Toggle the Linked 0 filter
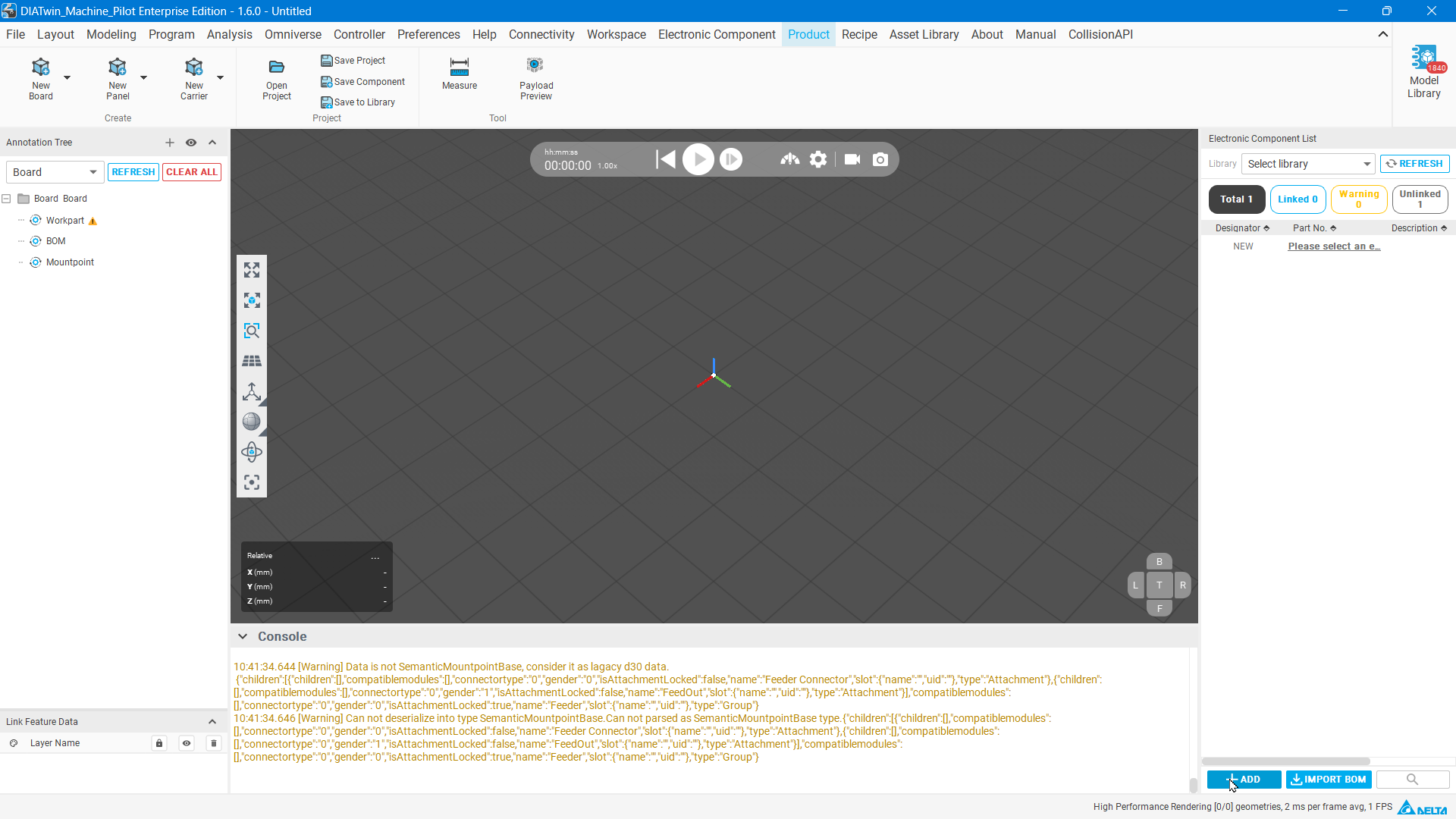The width and height of the screenshot is (1456, 819). pos(1298,199)
